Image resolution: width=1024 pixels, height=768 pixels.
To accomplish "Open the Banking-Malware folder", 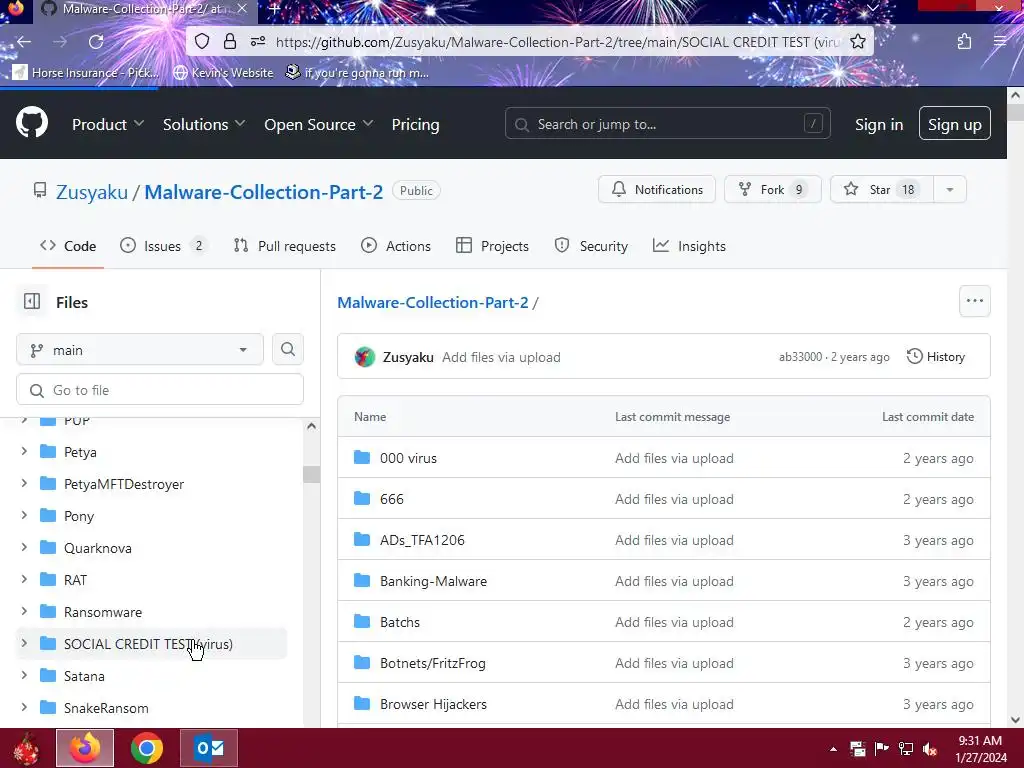I will point(434,581).
